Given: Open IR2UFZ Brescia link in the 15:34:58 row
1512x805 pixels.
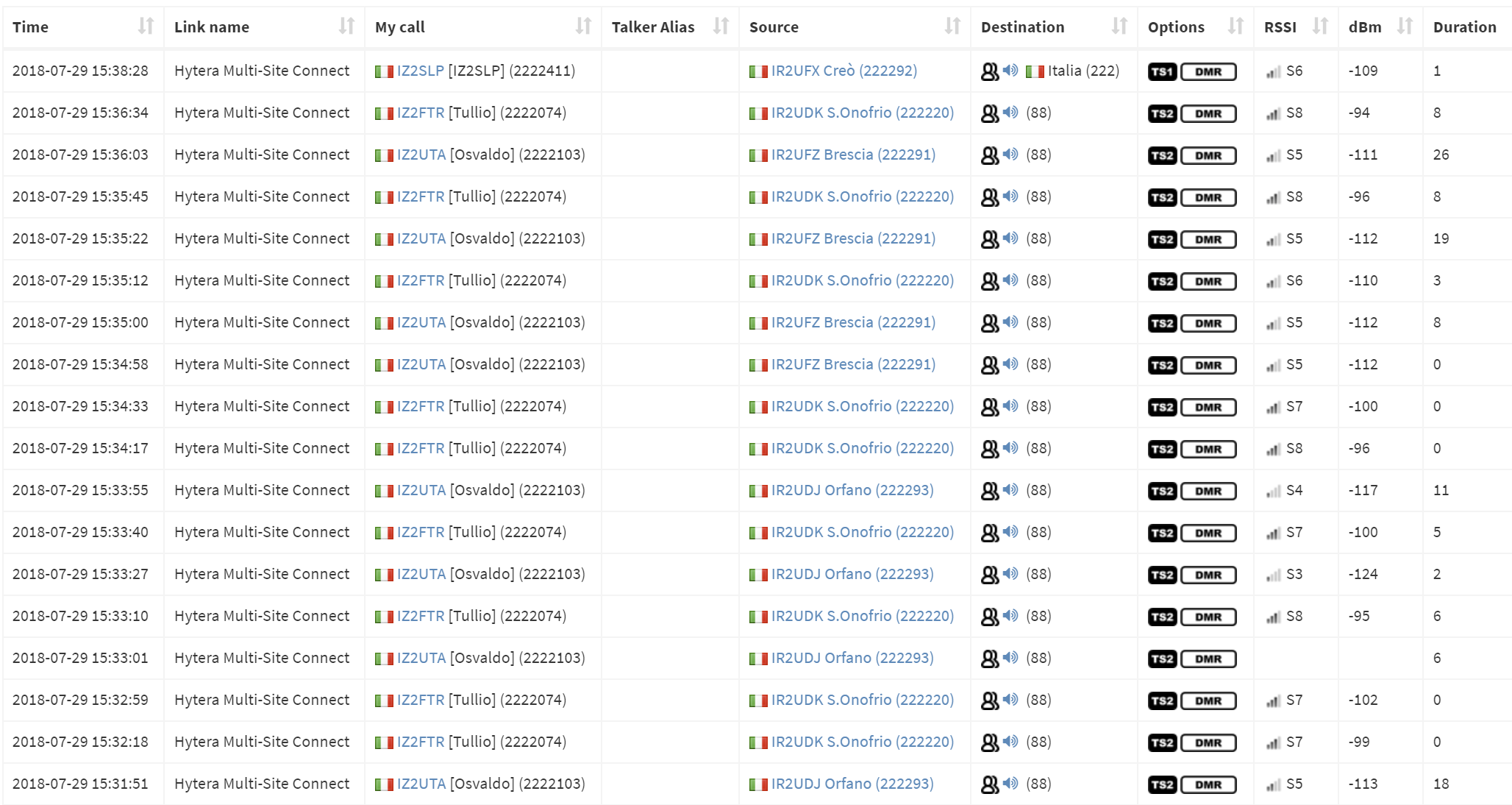Looking at the screenshot, I should (853, 364).
